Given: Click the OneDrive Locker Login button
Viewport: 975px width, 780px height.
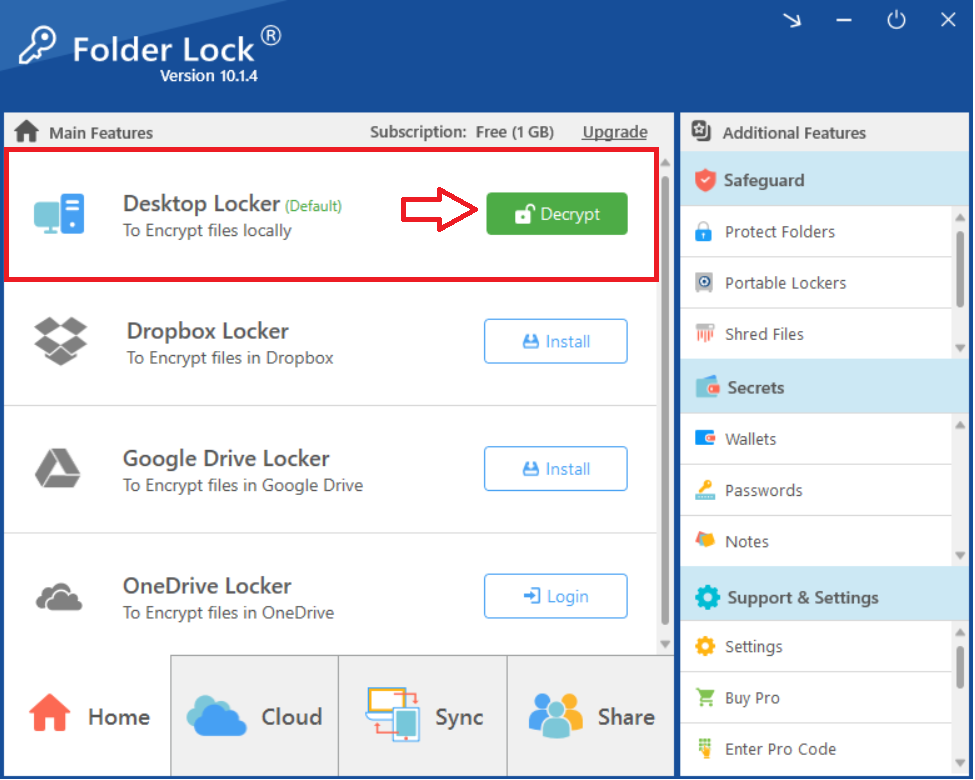Looking at the screenshot, I should pyautogui.click(x=555, y=596).
